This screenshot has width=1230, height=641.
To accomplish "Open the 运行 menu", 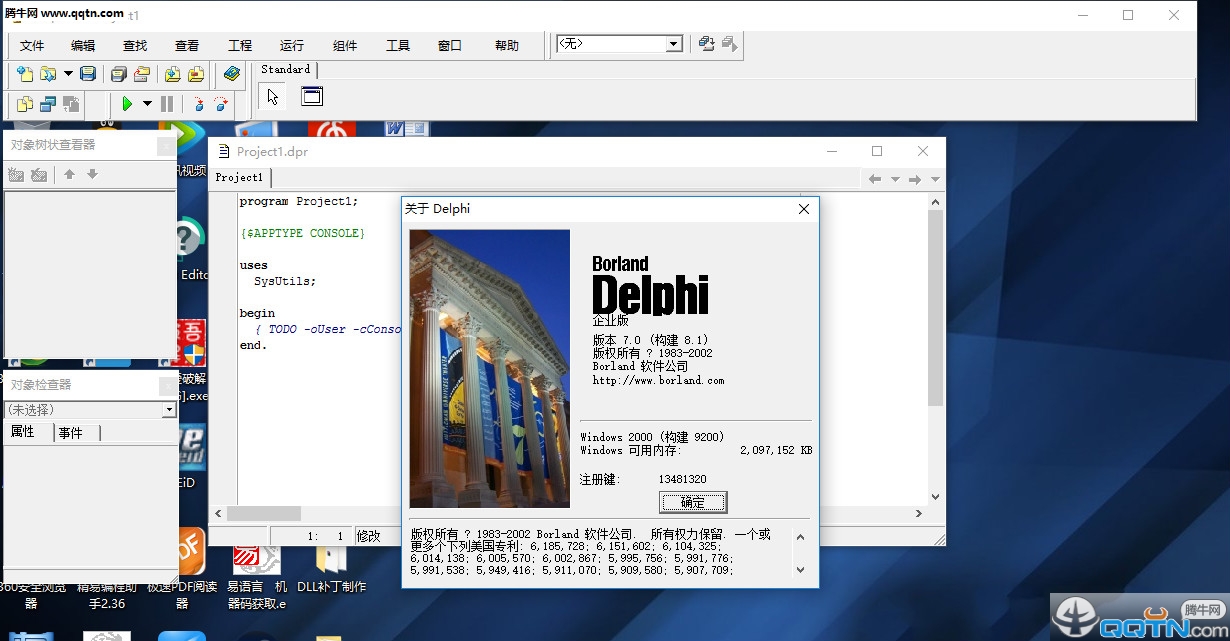I will pos(292,45).
